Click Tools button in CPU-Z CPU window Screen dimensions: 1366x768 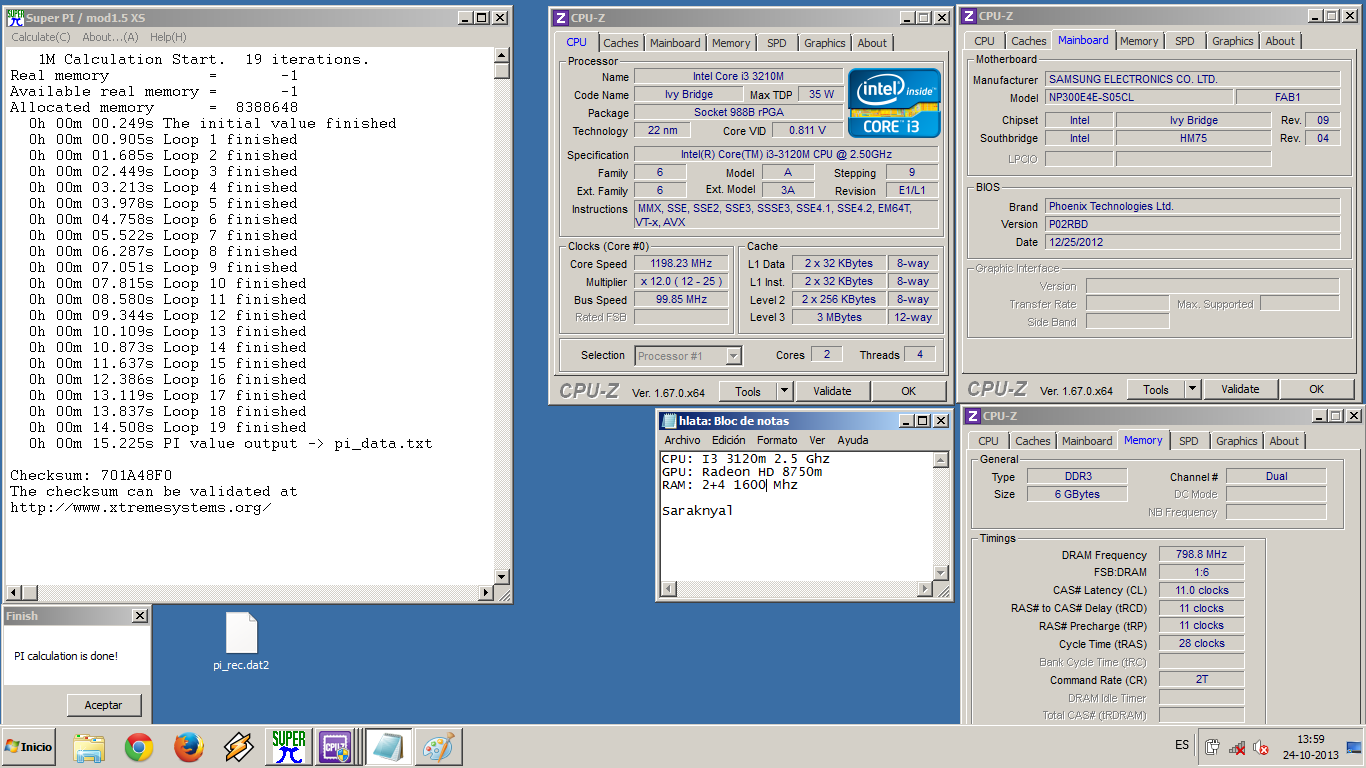pos(747,392)
